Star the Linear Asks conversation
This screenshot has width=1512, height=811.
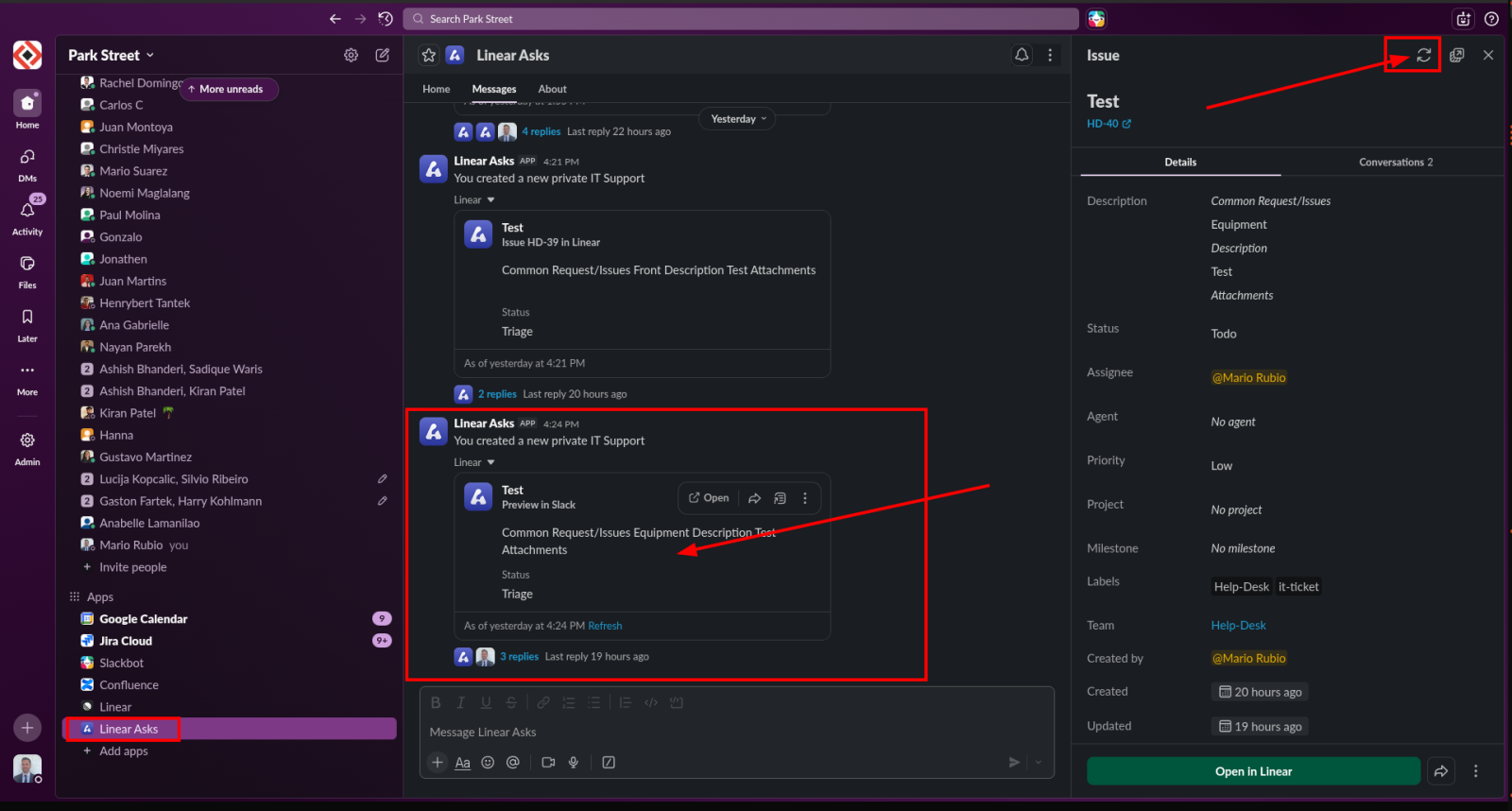429,55
